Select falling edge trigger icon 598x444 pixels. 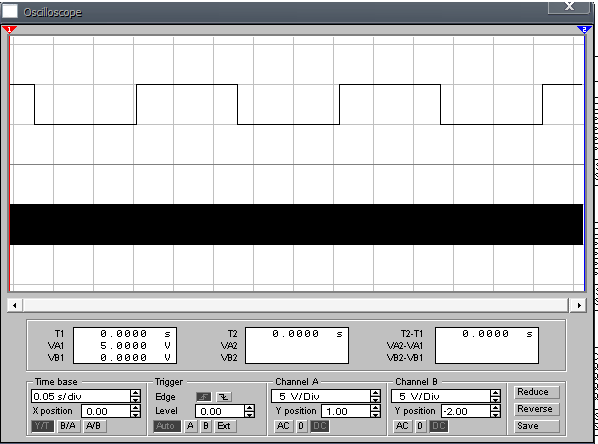click(x=224, y=397)
